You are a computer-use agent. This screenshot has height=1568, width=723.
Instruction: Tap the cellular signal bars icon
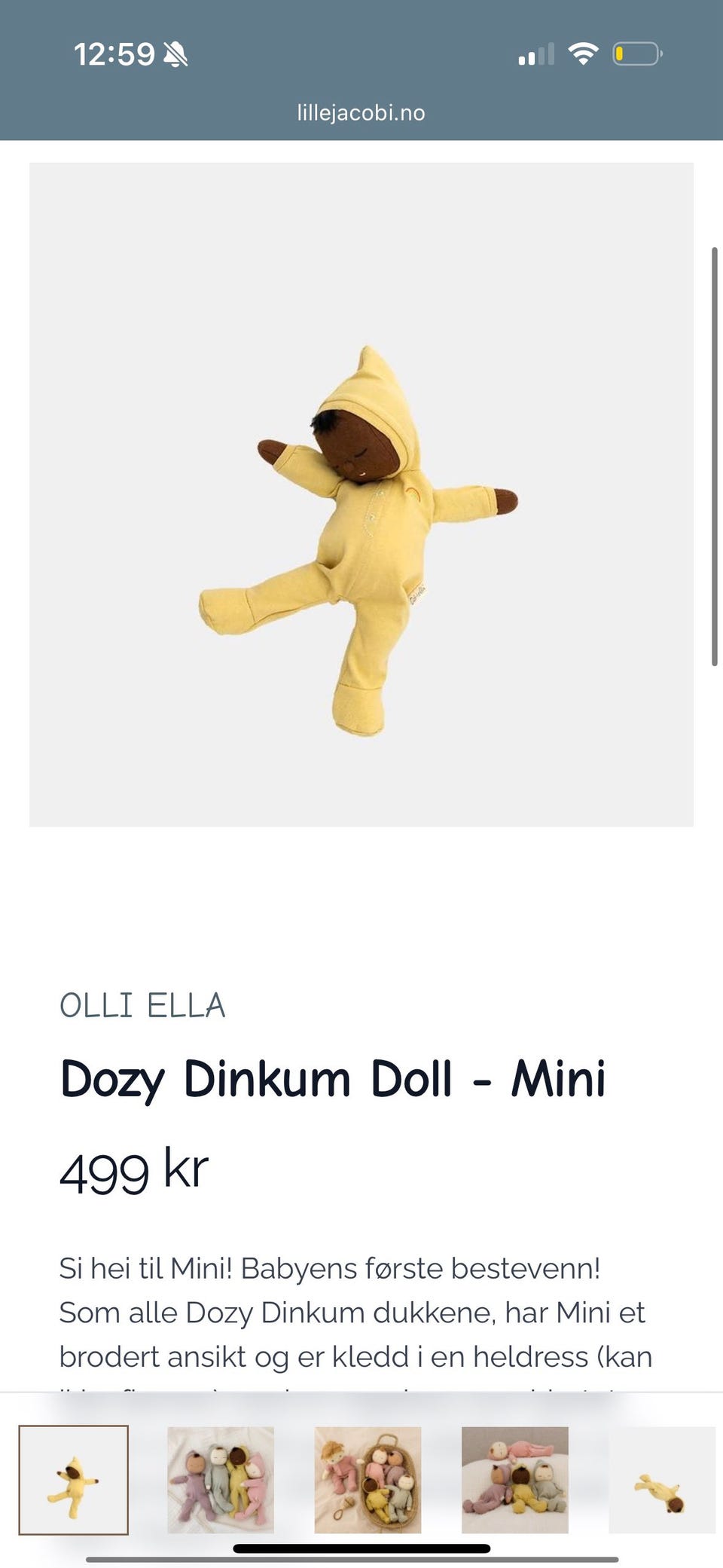(x=536, y=54)
